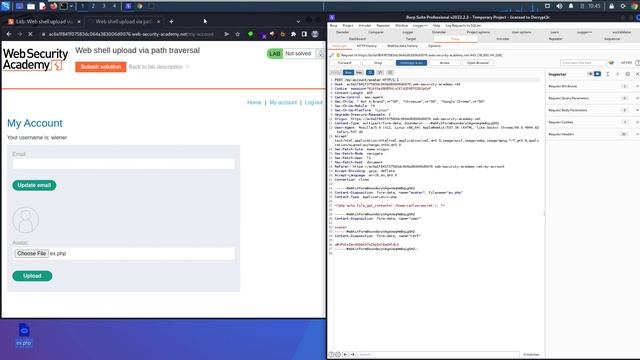Click Choose File for avatar
The image size is (640, 360).
point(31,253)
